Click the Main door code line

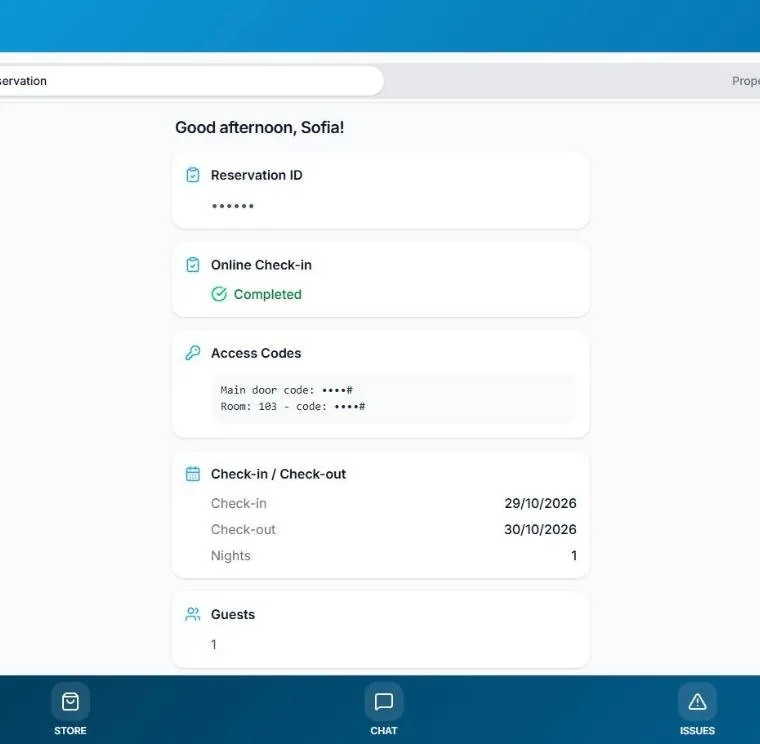pyautogui.click(x=286, y=390)
